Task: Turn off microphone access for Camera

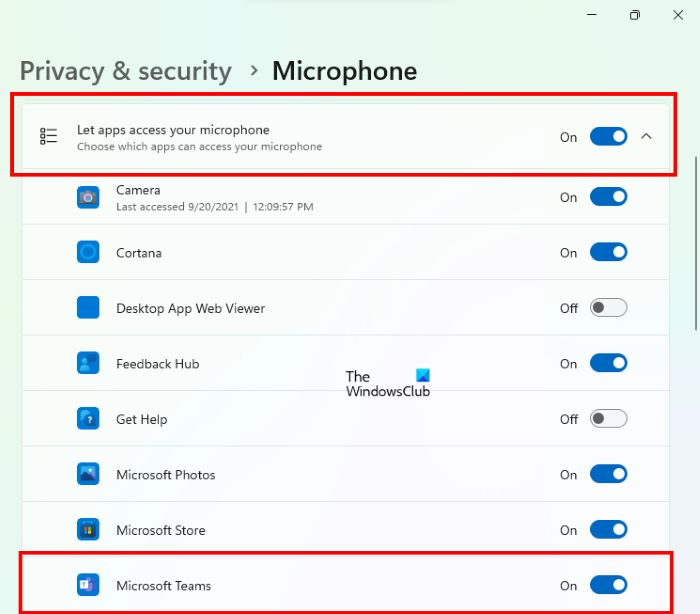Action: 608,197
